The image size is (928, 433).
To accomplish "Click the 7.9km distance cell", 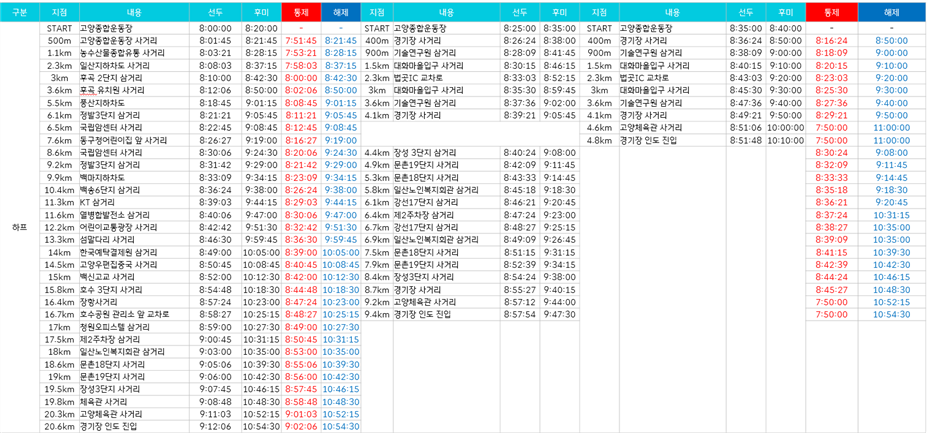I will click(376, 264).
